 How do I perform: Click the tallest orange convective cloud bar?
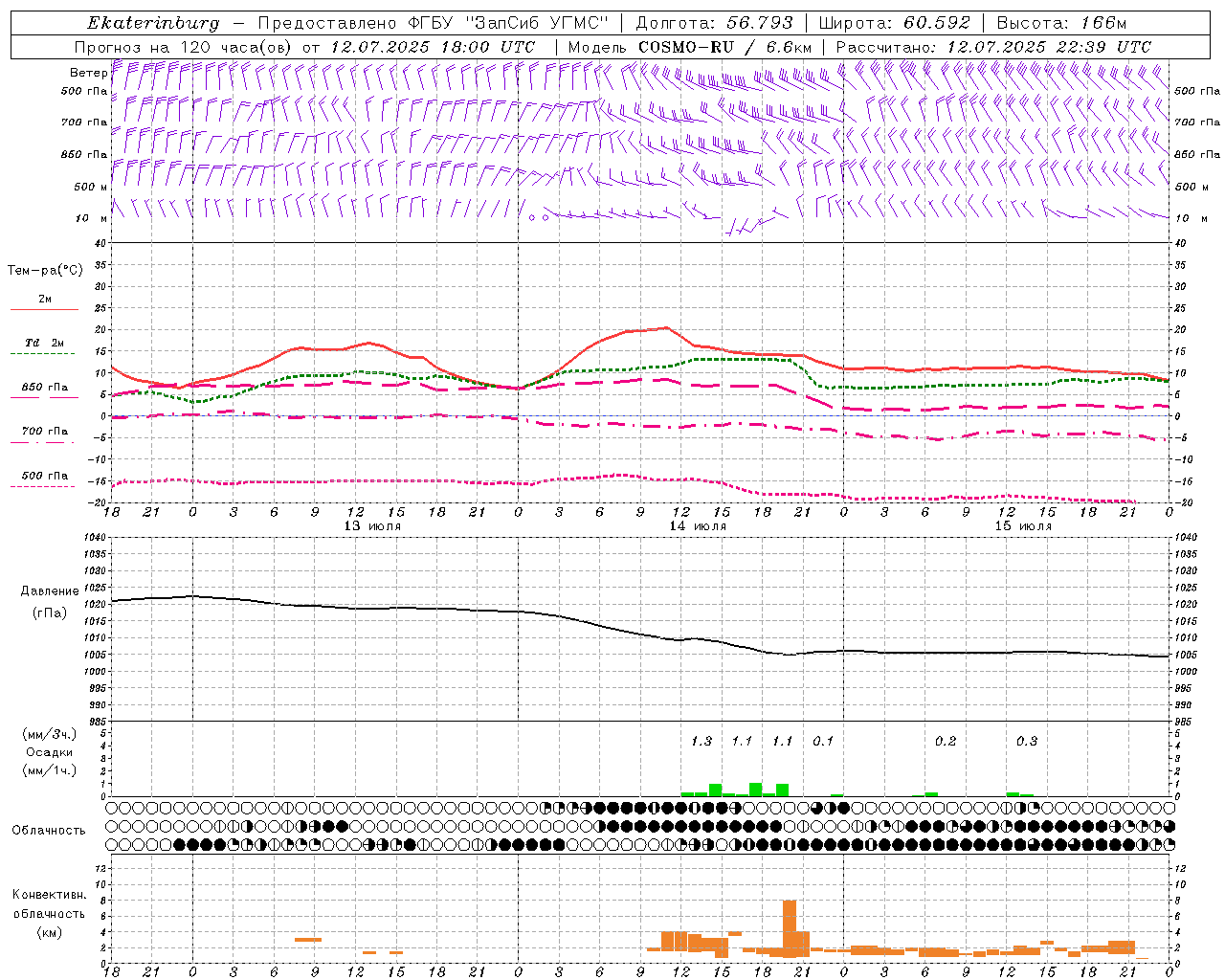(x=790, y=928)
